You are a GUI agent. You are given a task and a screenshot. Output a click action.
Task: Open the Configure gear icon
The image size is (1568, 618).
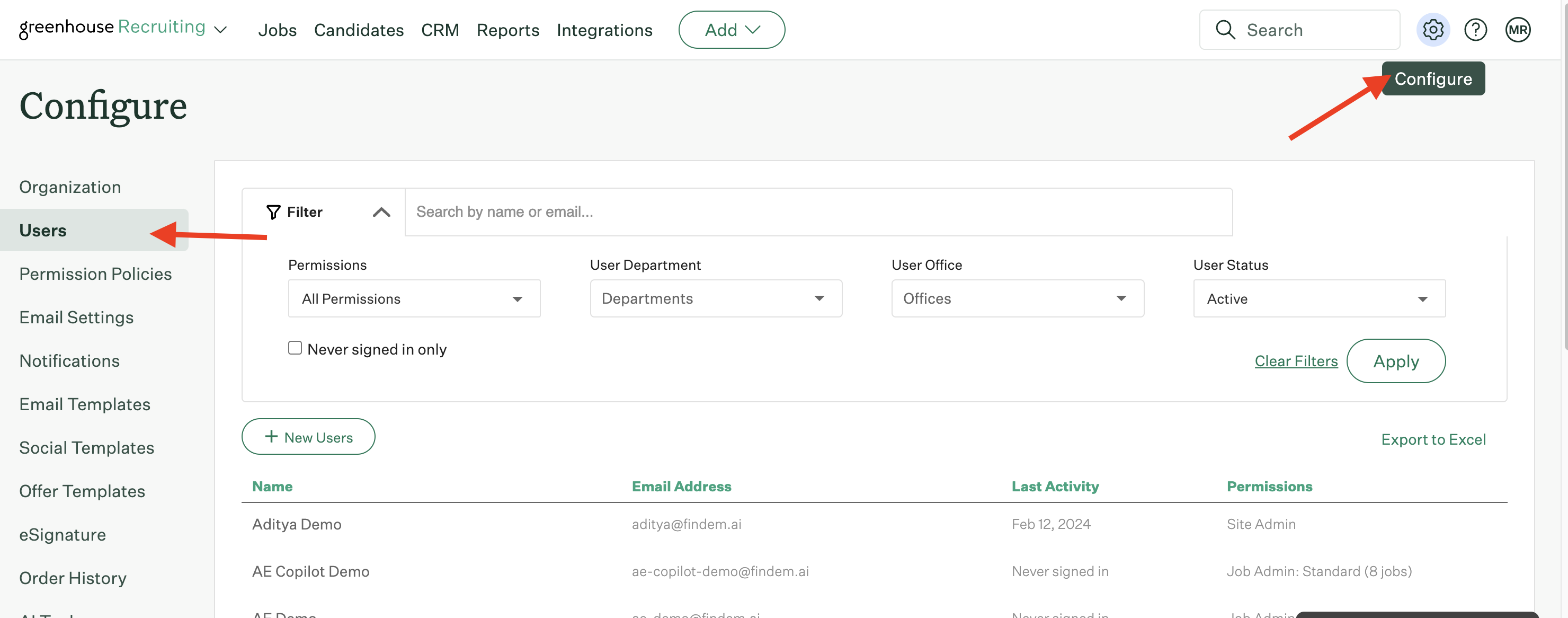pyautogui.click(x=1433, y=29)
